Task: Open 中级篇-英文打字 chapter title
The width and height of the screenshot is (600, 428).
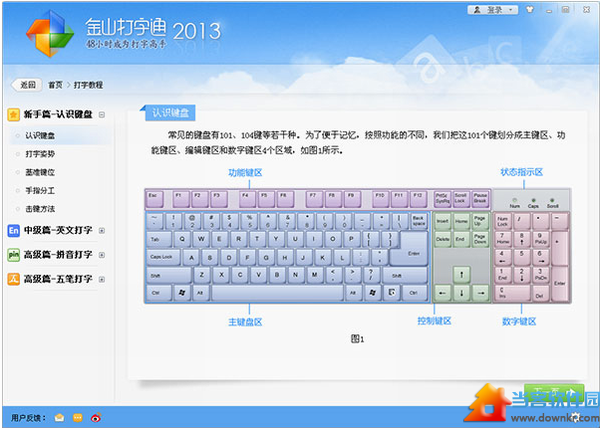Action: 58,230
